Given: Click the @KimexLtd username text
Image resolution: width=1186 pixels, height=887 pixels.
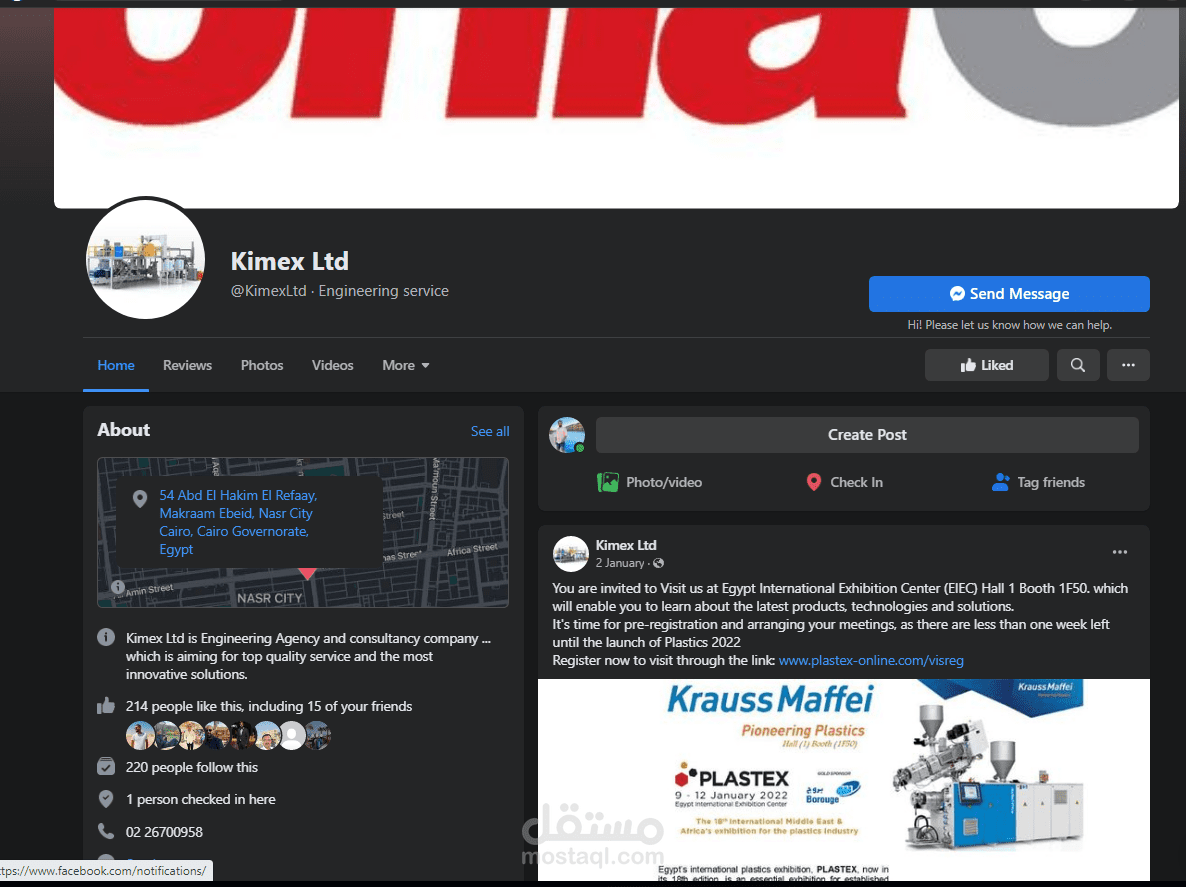Looking at the screenshot, I should (x=269, y=291).
